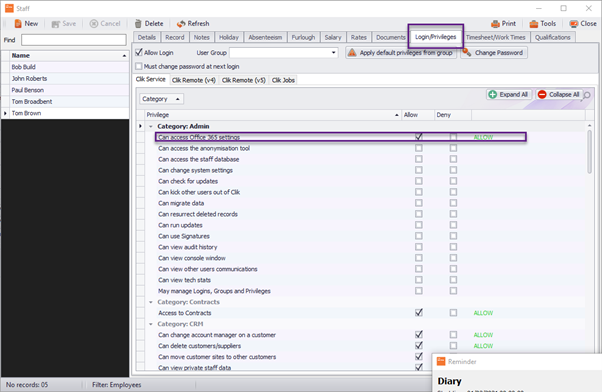Click the red Collapse All minus icon
Viewport: 602px width, 392px height.
coord(542,94)
